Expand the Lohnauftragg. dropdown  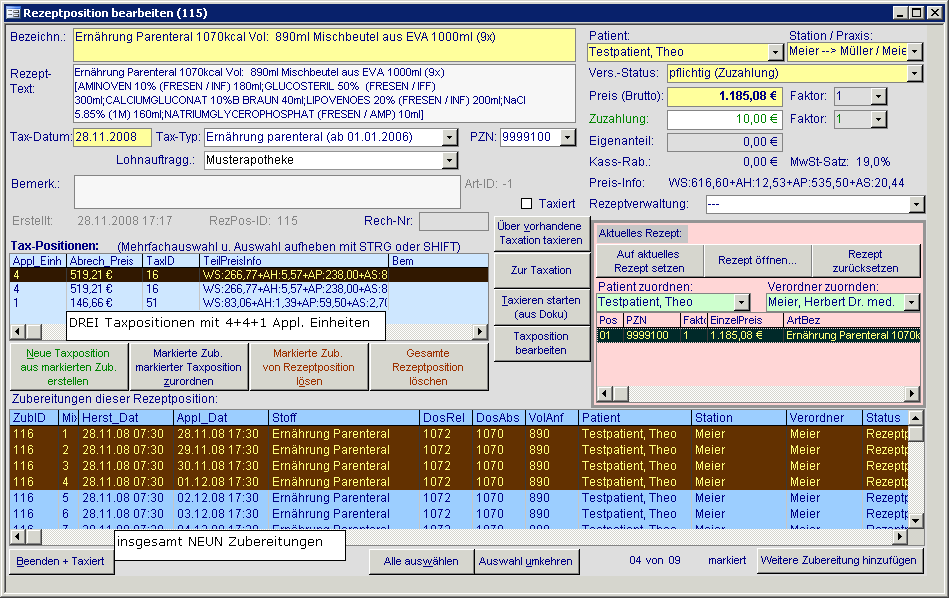(448, 160)
